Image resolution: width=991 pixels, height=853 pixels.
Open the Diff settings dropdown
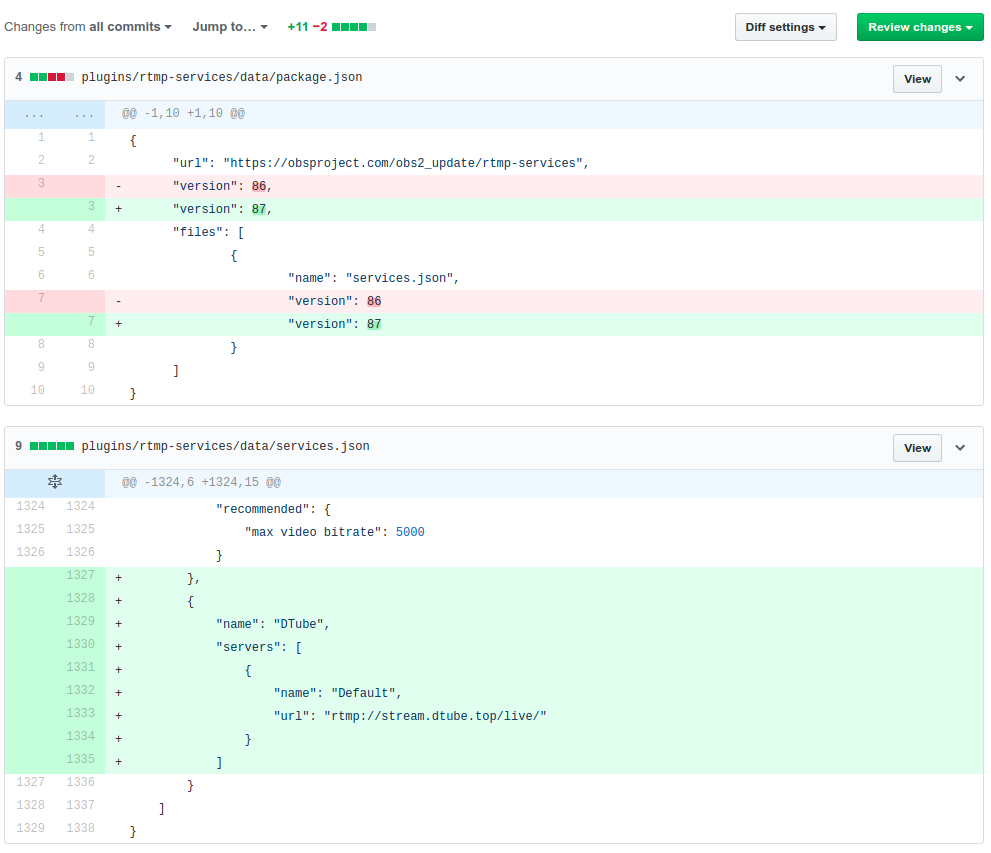[786, 27]
